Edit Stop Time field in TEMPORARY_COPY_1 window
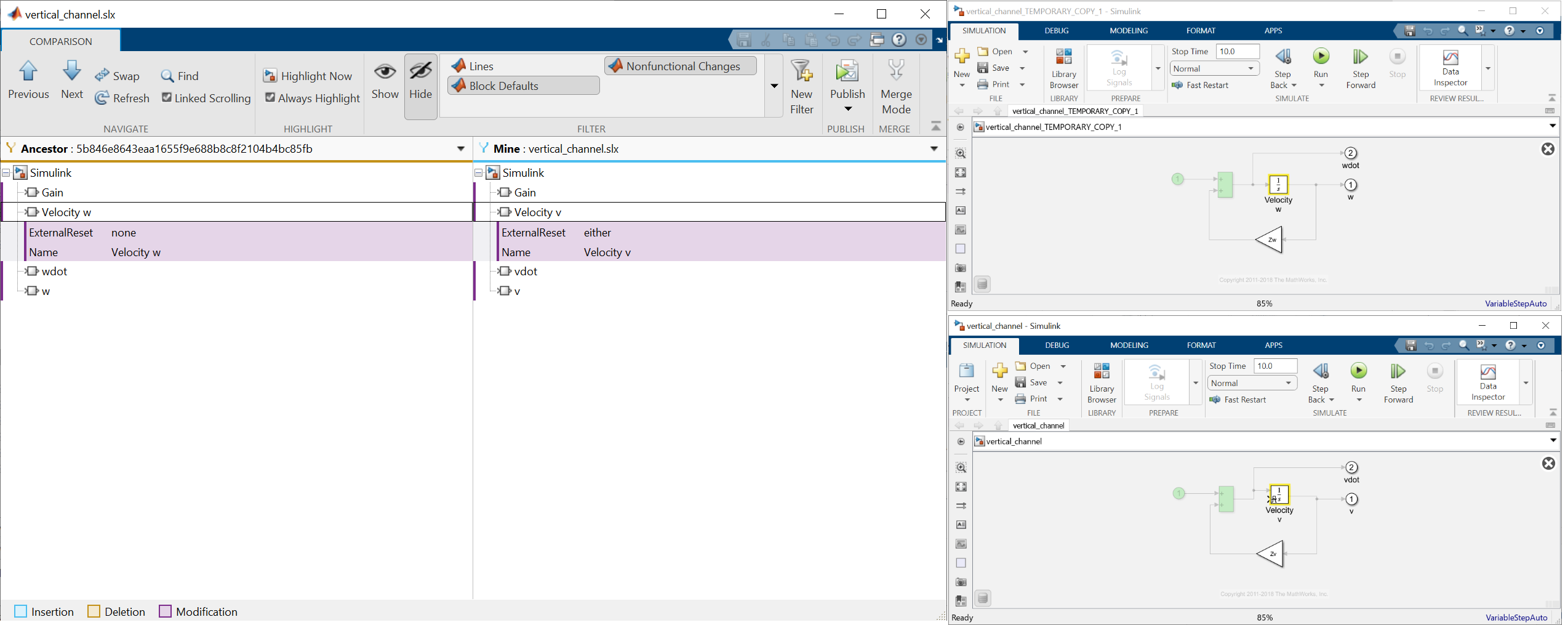This screenshot has width=1568, height=625. click(x=1238, y=51)
